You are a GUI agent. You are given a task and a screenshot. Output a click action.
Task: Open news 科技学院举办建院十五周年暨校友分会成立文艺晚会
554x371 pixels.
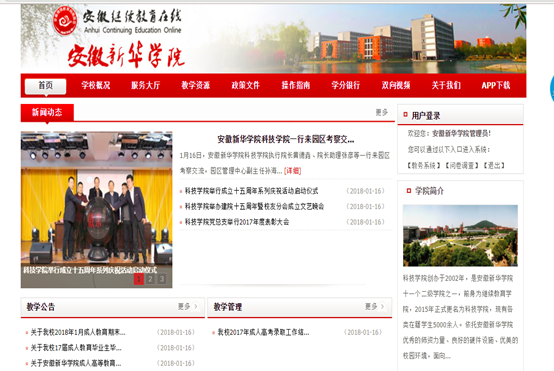tap(254, 207)
